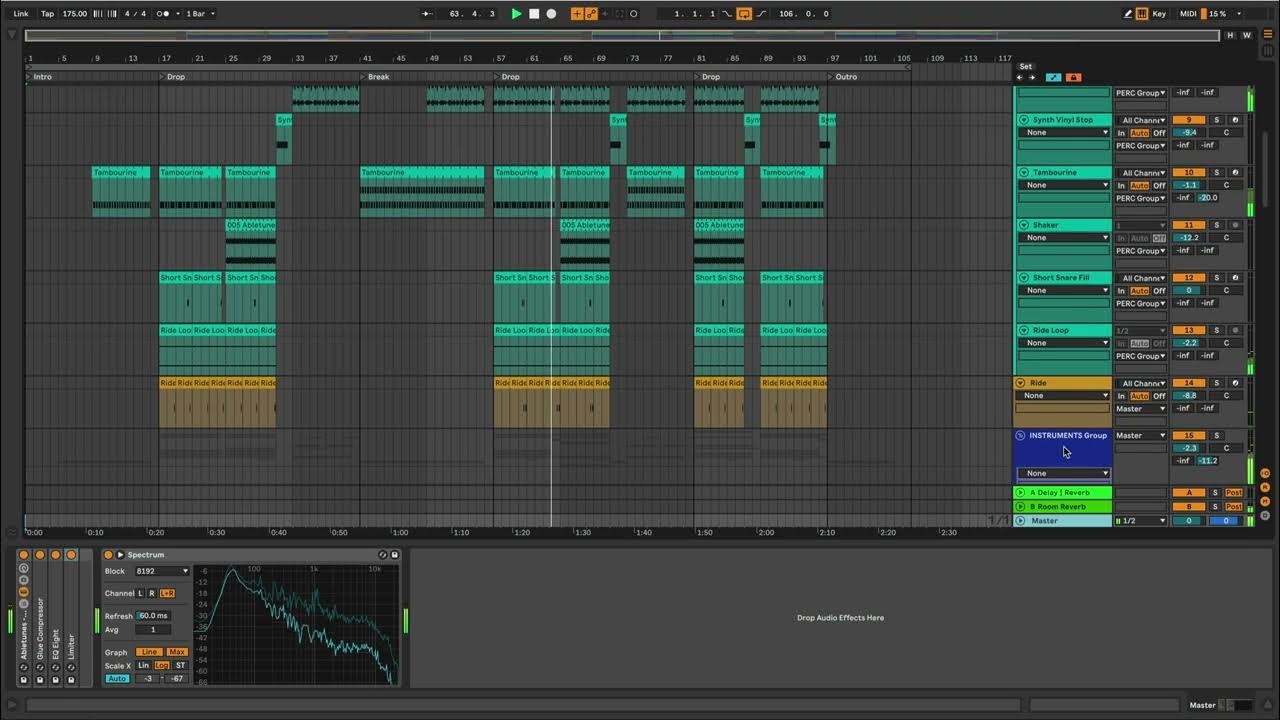Click the tempo field 175.00
Viewport: 1280px width, 720px height.
pyautogui.click(x=75, y=14)
